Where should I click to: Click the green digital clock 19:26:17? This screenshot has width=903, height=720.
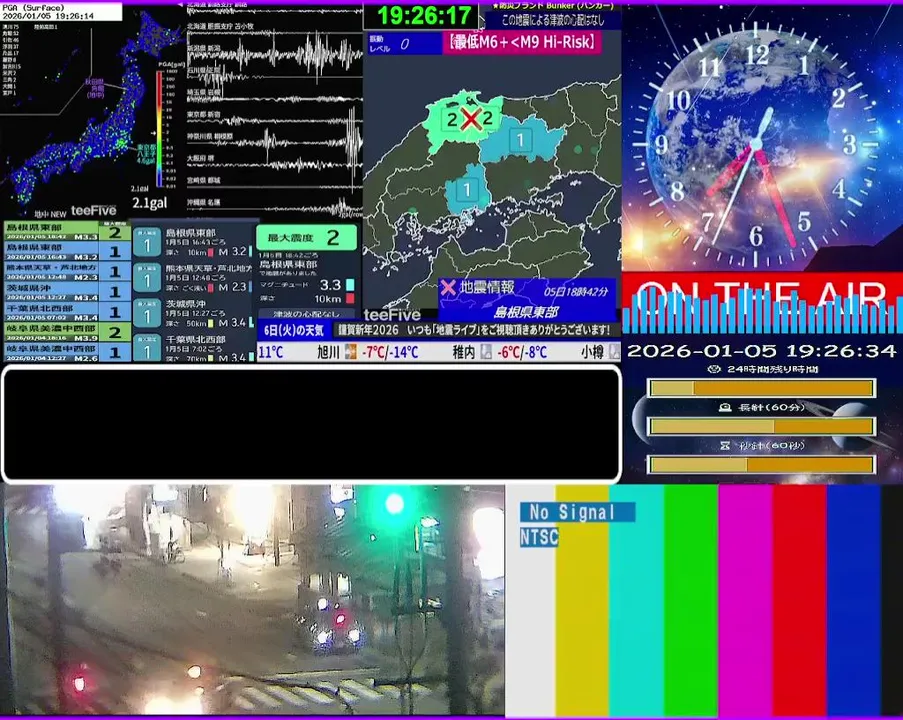(x=423, y=16)
